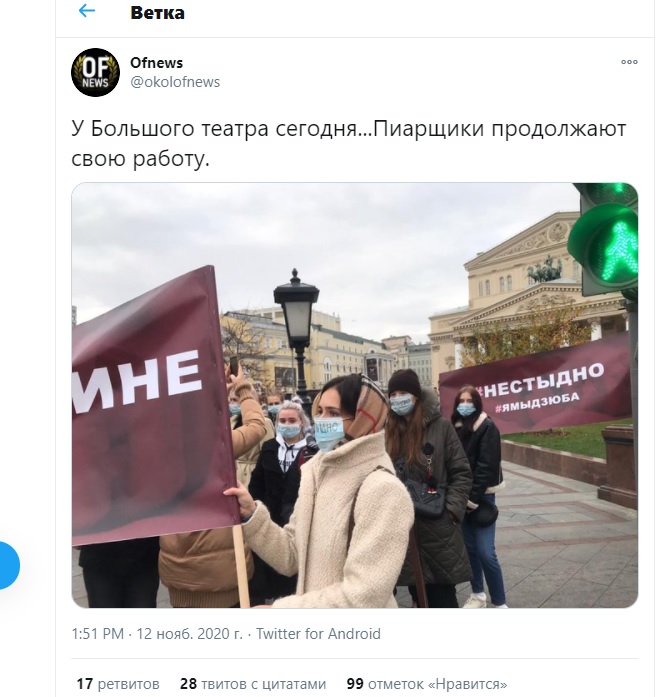Click the OF NEWS logo image
Viewport: 661px width, 697px height.
tap(96, 72)
